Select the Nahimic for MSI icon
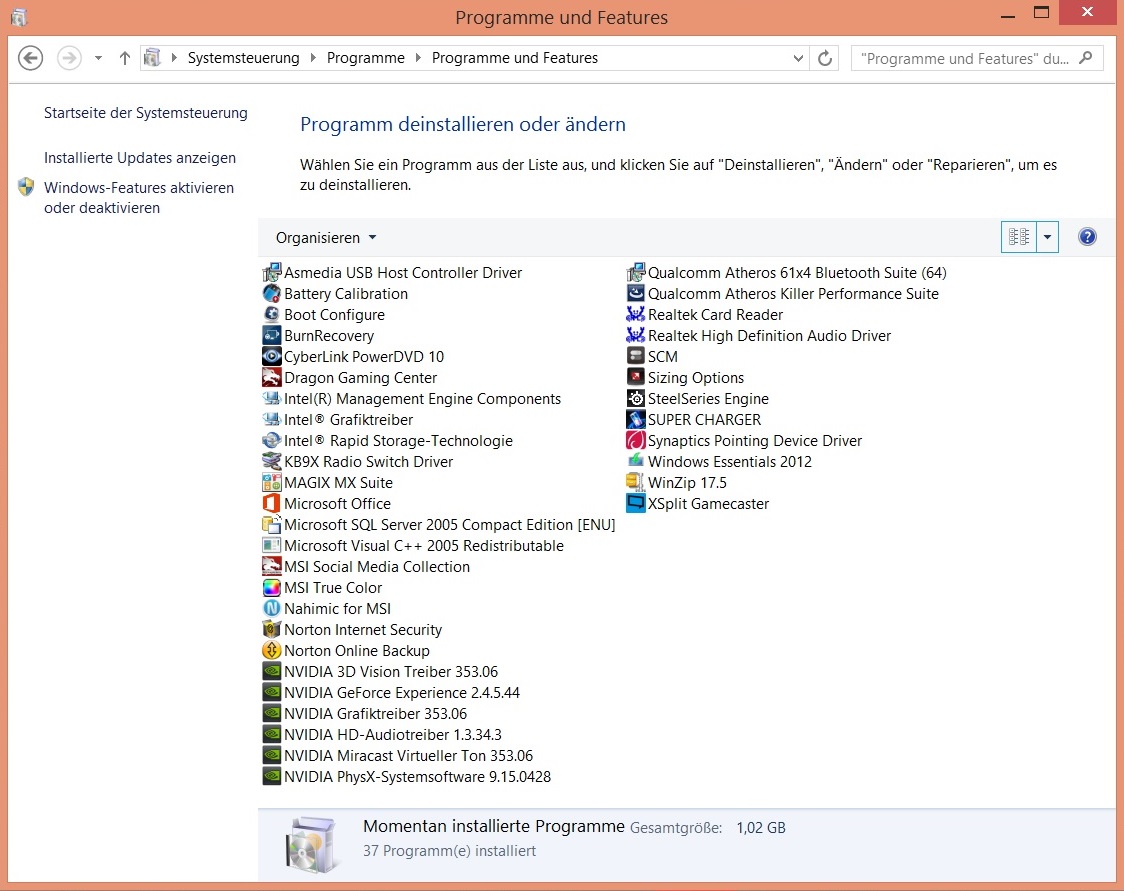Viewport: 1124px width, 891px height. (x=272, y=608)
